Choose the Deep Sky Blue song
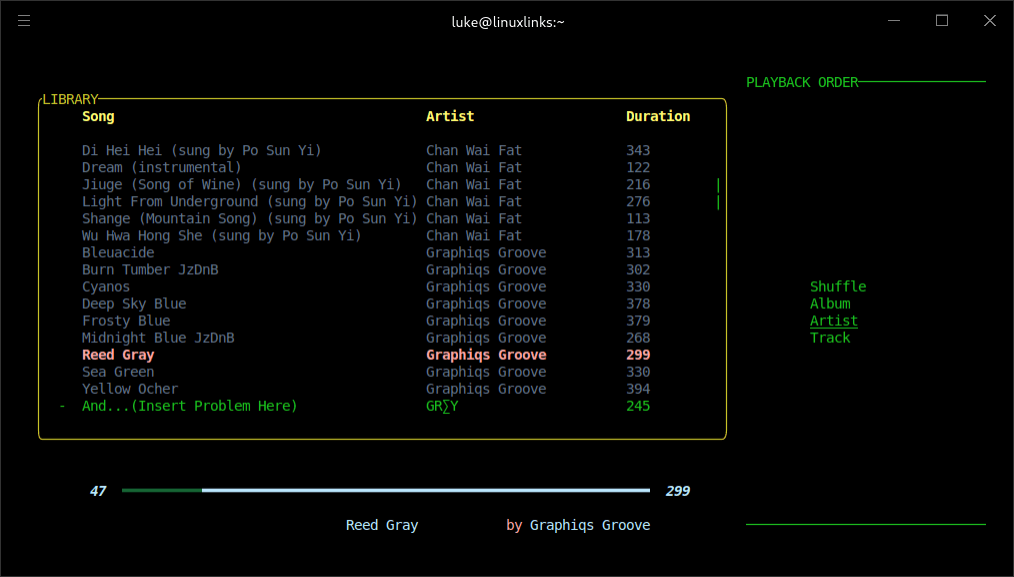The image size is (1014, 577). (x=134, y=304)
